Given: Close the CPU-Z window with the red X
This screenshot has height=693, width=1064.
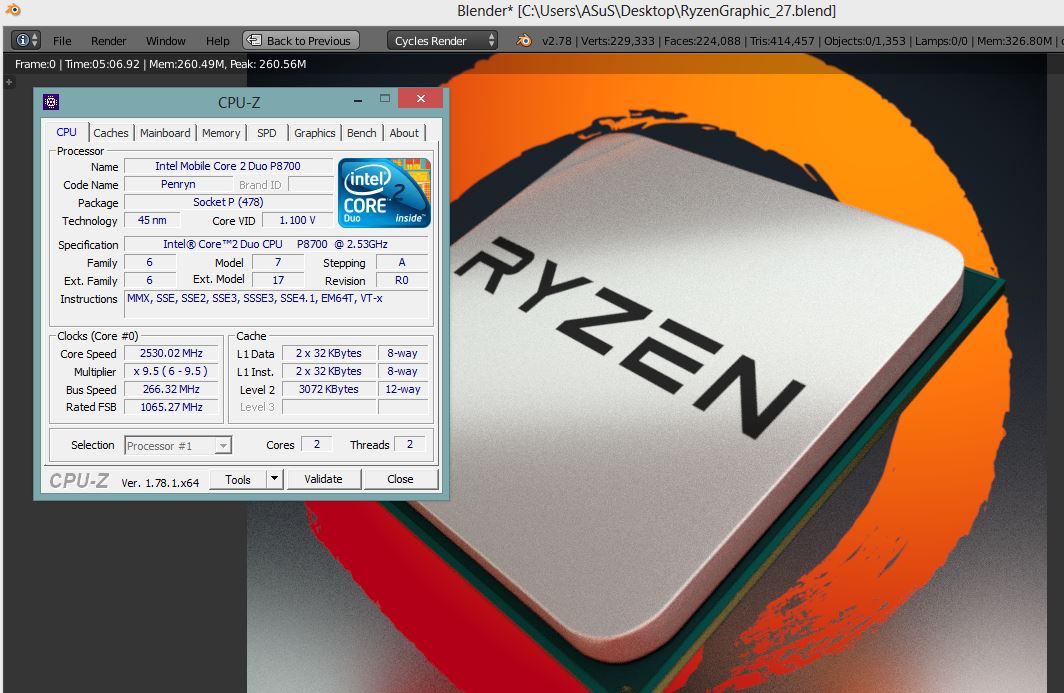Looking at the screenshot, I should pos(421,98).
